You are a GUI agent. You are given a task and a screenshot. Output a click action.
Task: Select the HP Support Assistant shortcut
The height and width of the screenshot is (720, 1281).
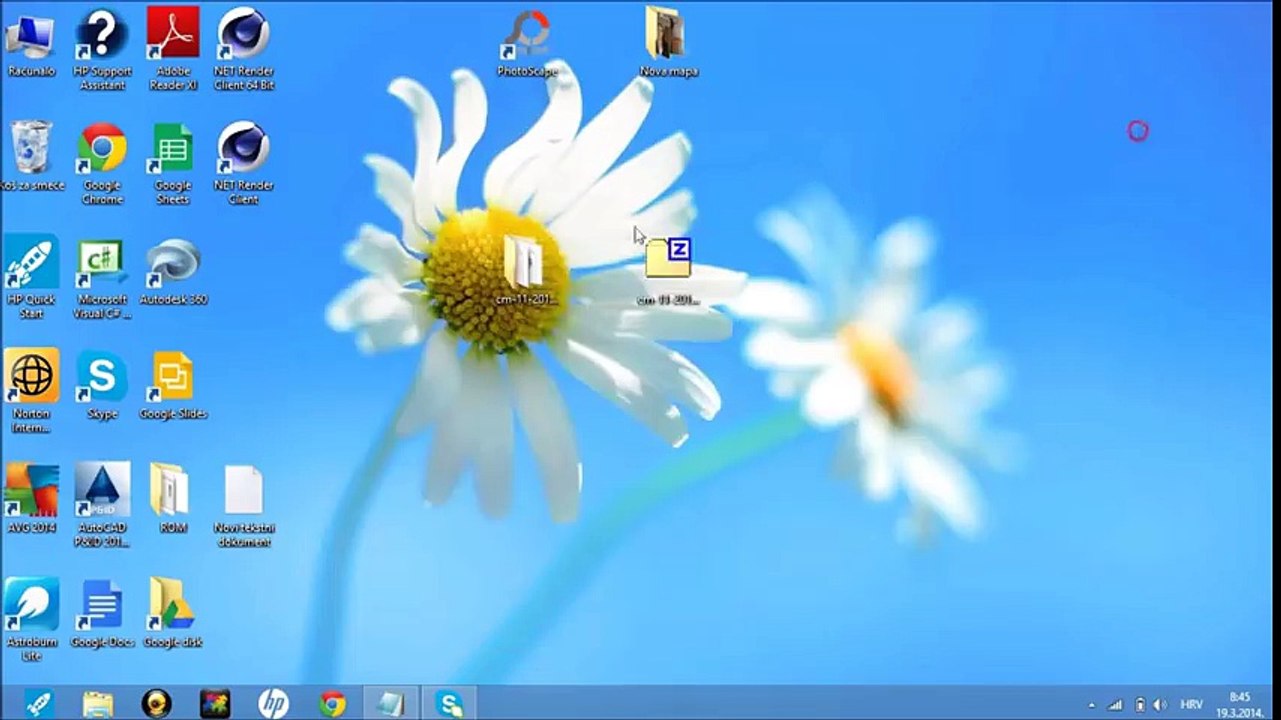click(103, 49)
